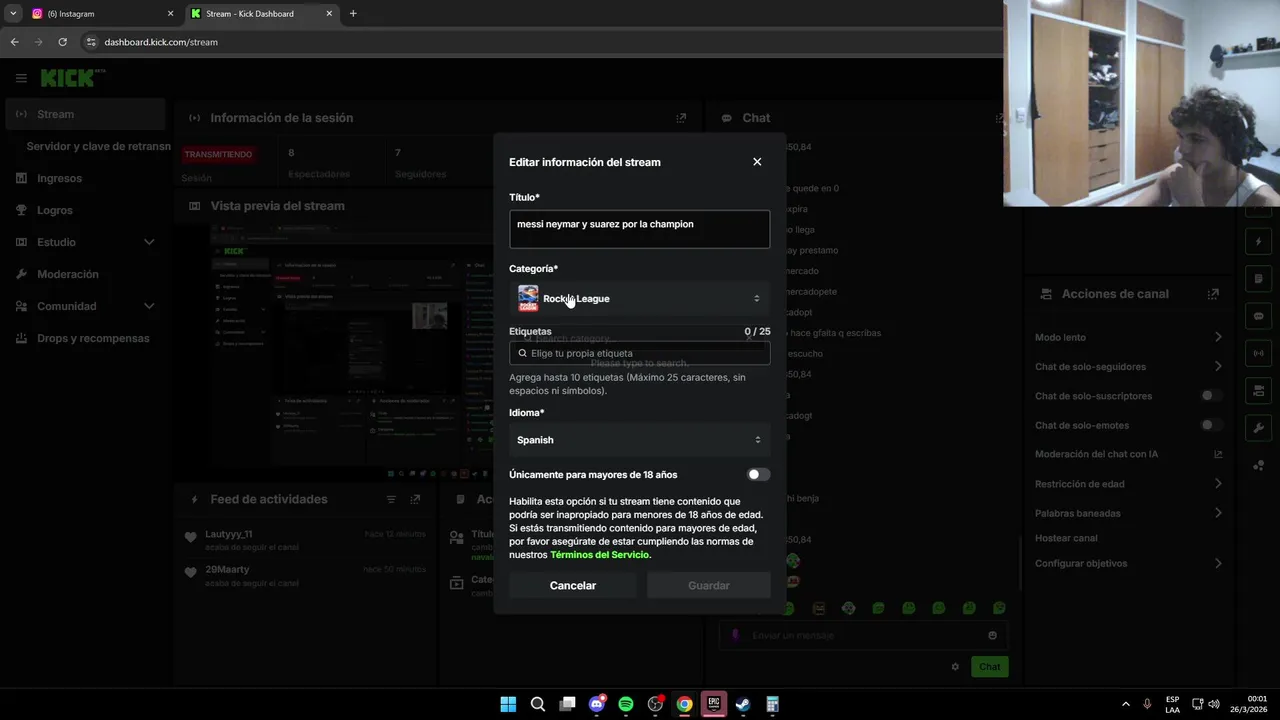Click the Cancelar button
Screen dimensions: 1280x720
tap(573, 586)
